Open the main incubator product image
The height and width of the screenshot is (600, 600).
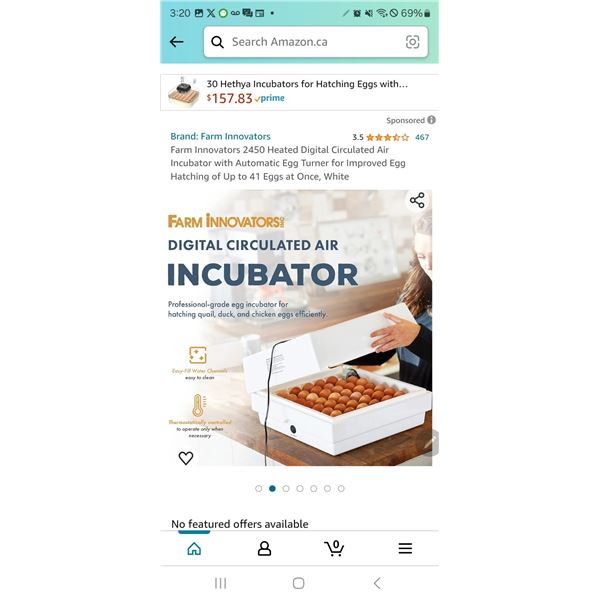click(x=300, y=328)
